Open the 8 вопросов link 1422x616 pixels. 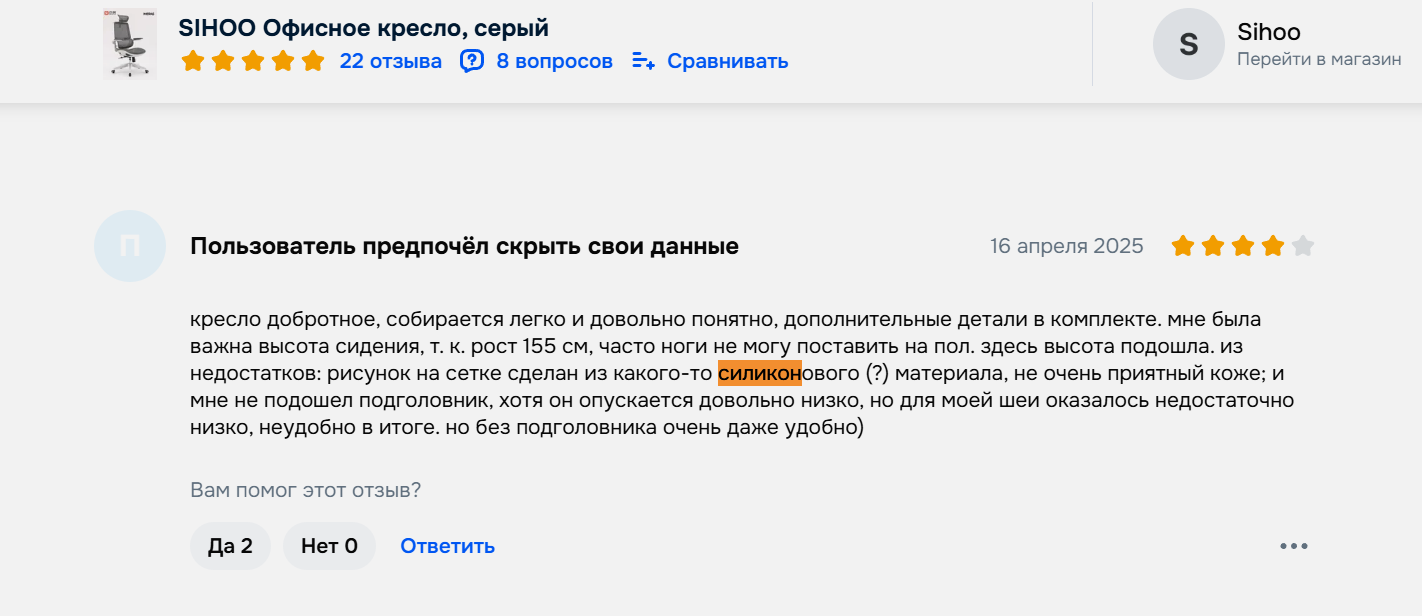[554, 61]
